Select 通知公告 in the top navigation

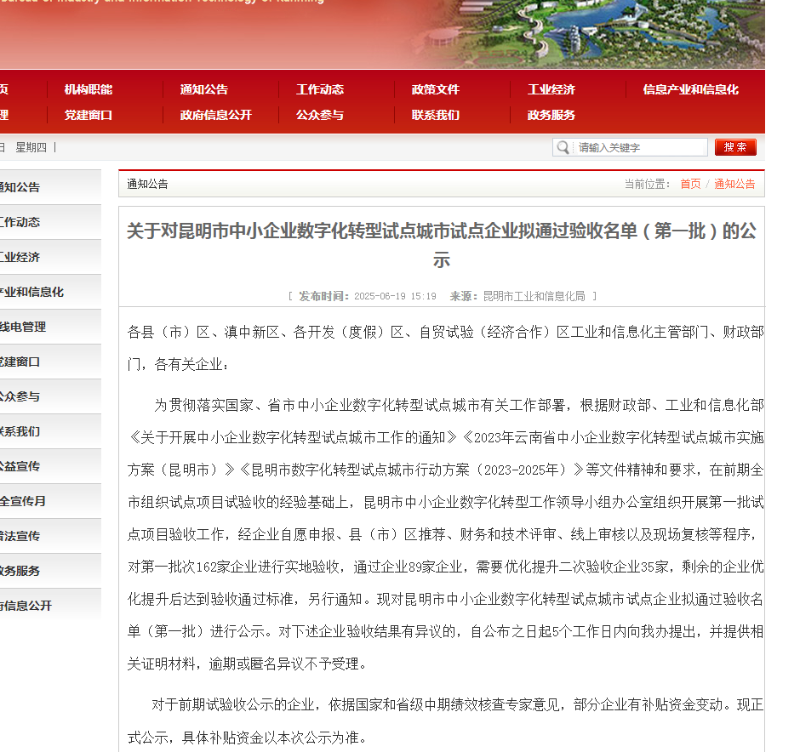[203, 89]
